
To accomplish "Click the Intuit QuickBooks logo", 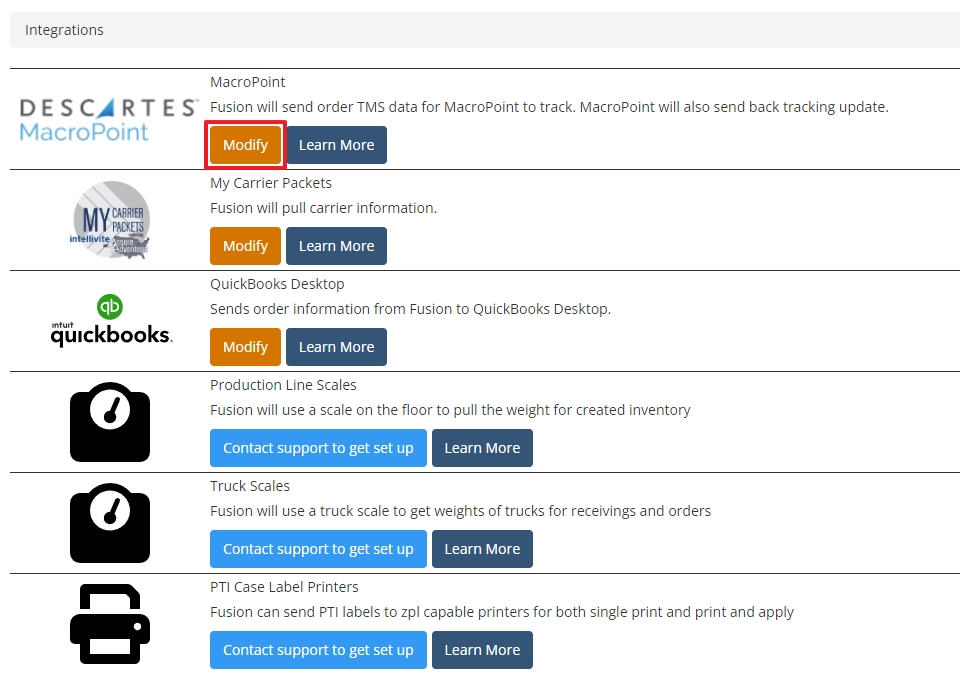I will (110, 321).
